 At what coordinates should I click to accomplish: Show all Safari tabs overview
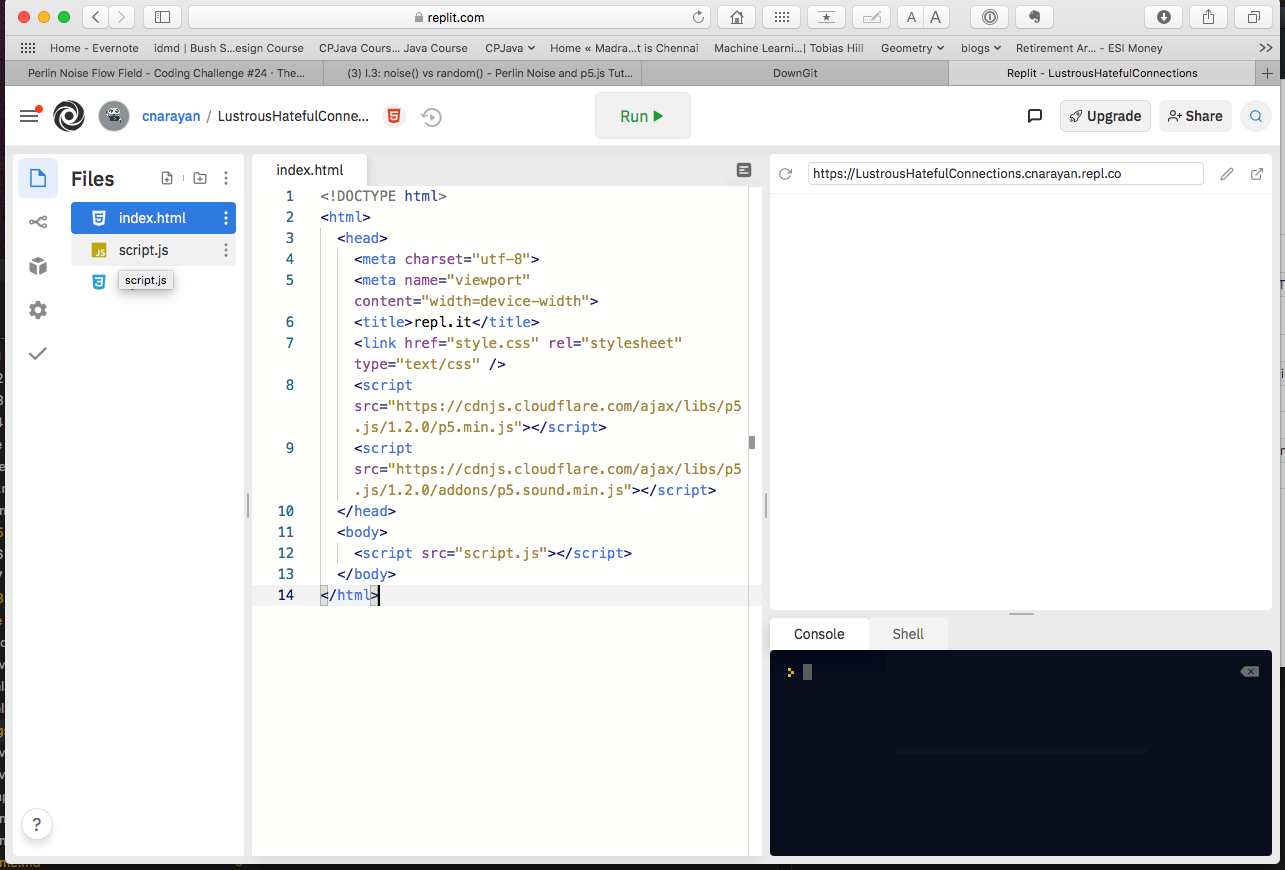tap(1253, 17)
